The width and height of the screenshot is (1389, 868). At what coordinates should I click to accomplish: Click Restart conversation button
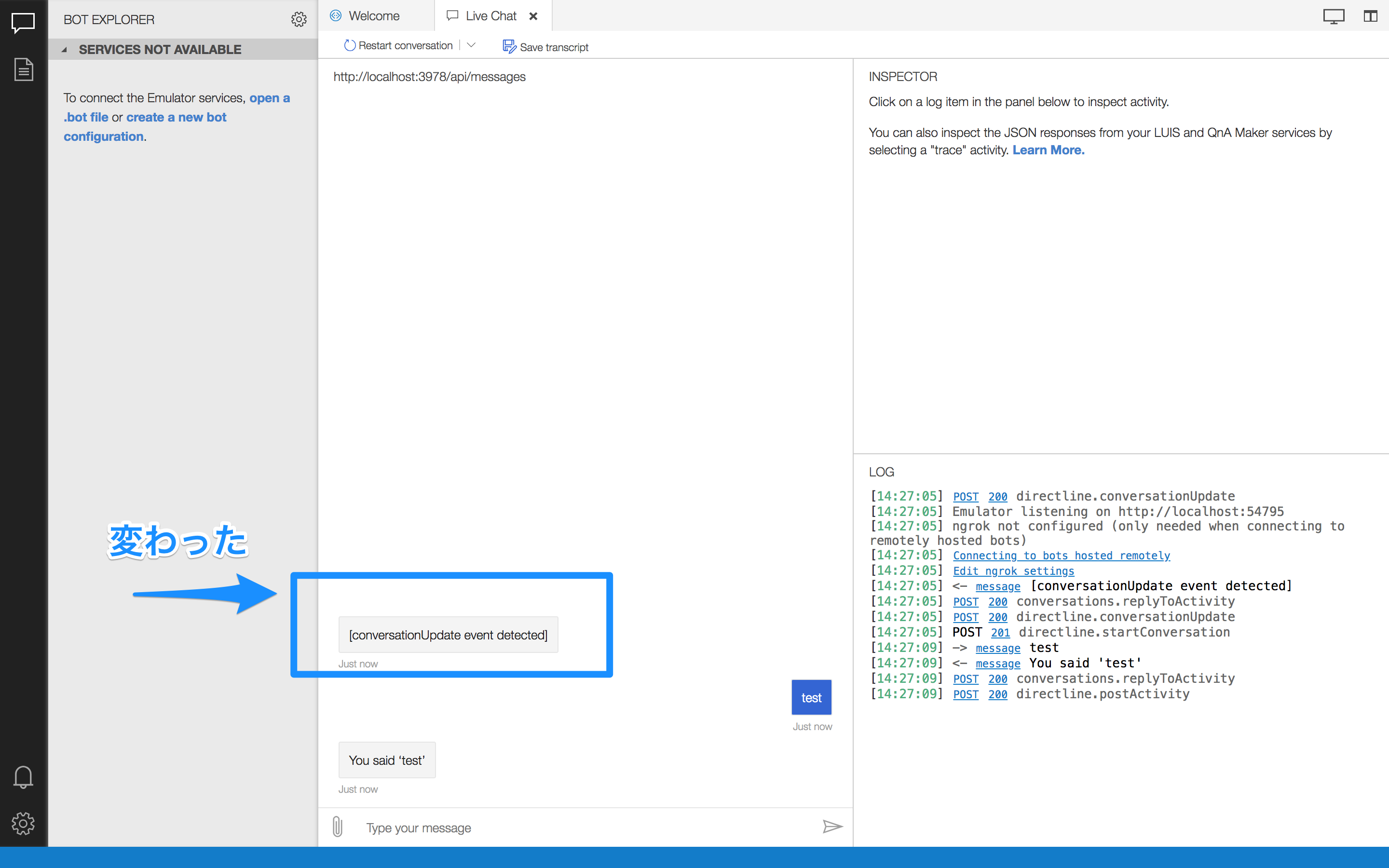point(399,45)
